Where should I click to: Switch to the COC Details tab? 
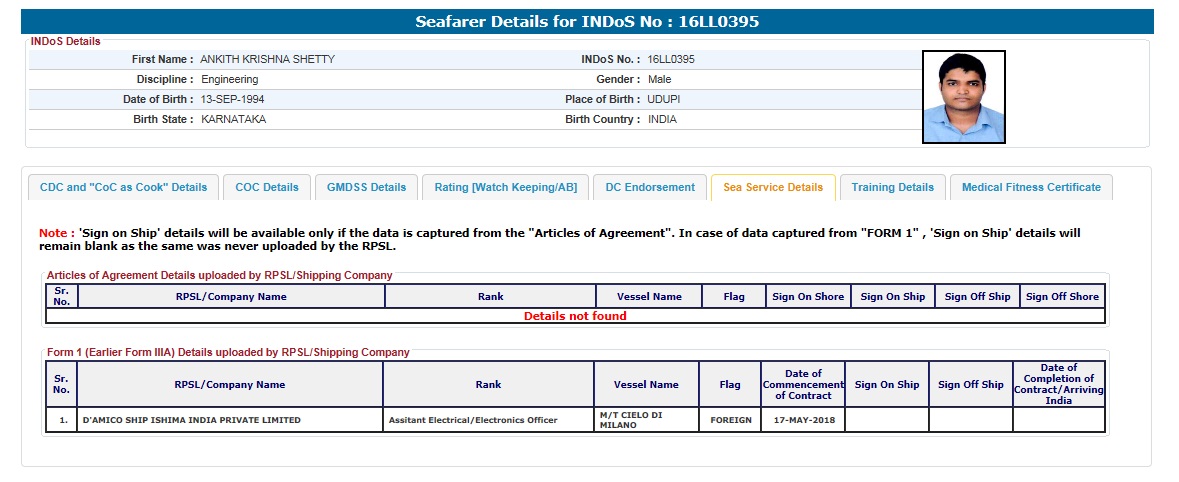[x=267, y=187]
